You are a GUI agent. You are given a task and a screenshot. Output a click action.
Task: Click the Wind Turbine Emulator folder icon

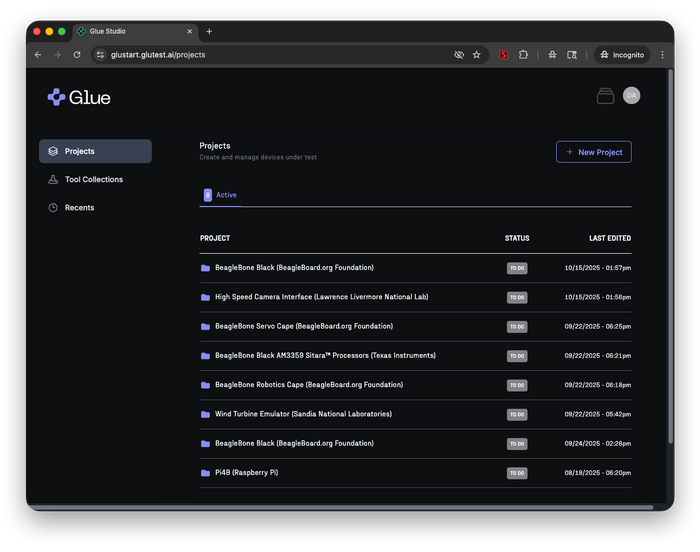[205, 414]
